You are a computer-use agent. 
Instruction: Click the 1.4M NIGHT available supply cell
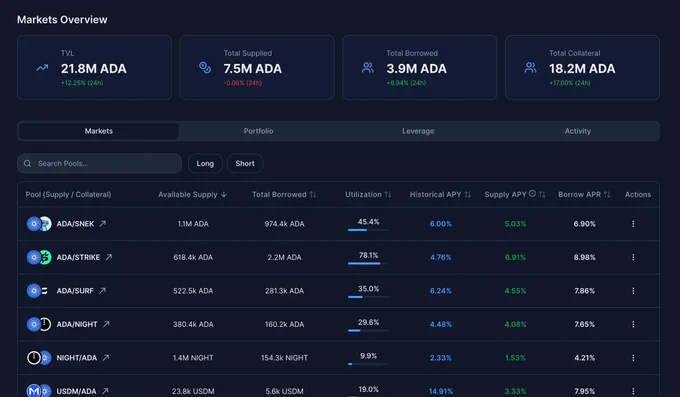click(193, 358)
